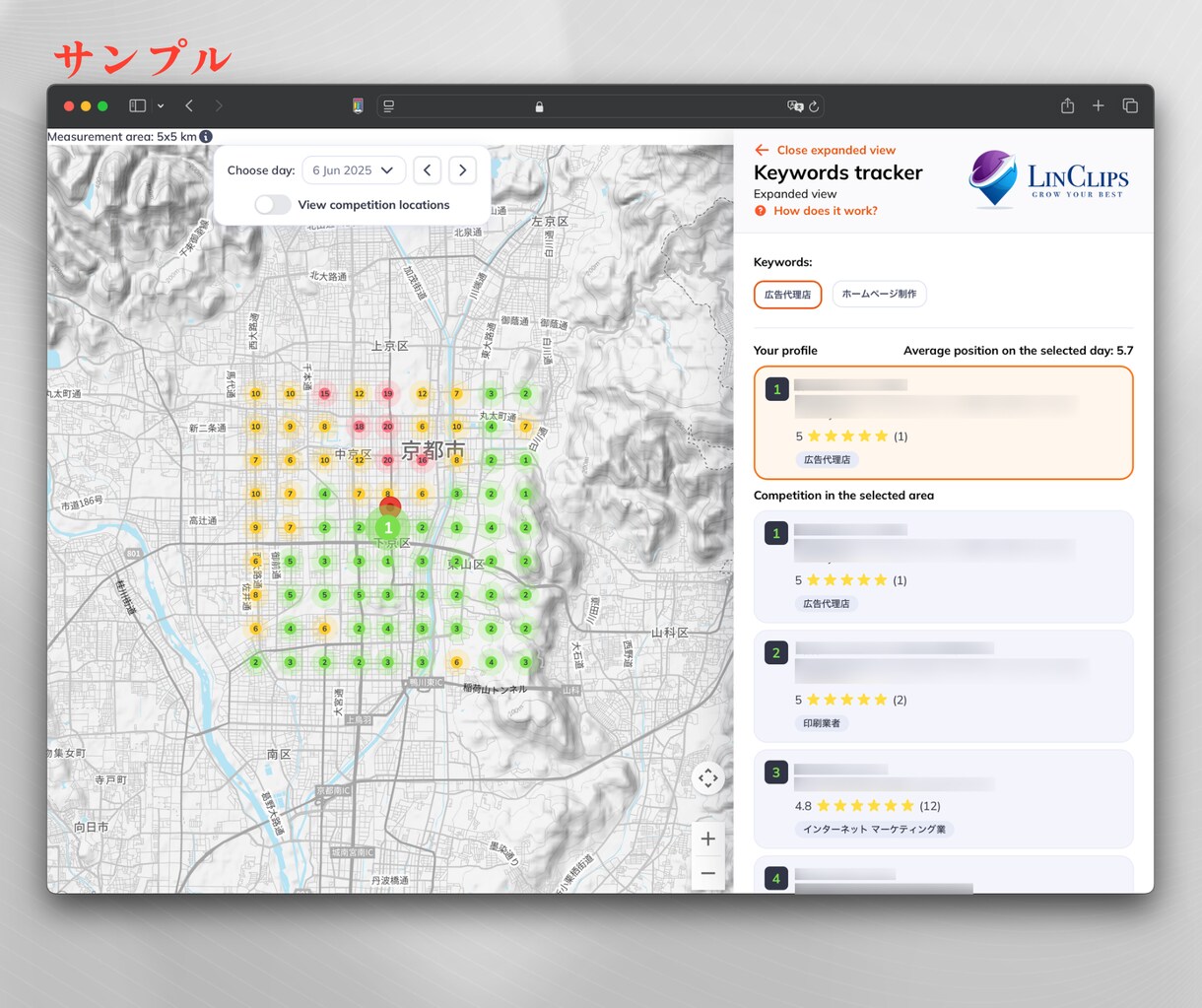Screen dimensions: 1202x1008
Task: Open a new tab with the plus icon
Action: click(x=1099, y=105)
